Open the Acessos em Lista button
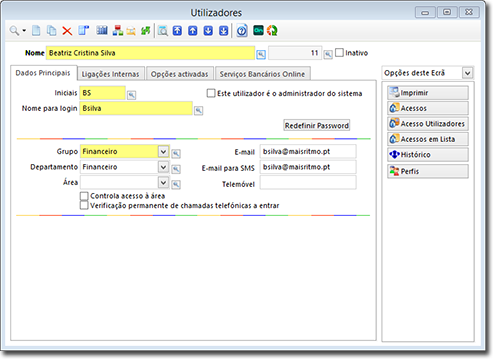This screenshot has height=363, width=496. [428, 139]
